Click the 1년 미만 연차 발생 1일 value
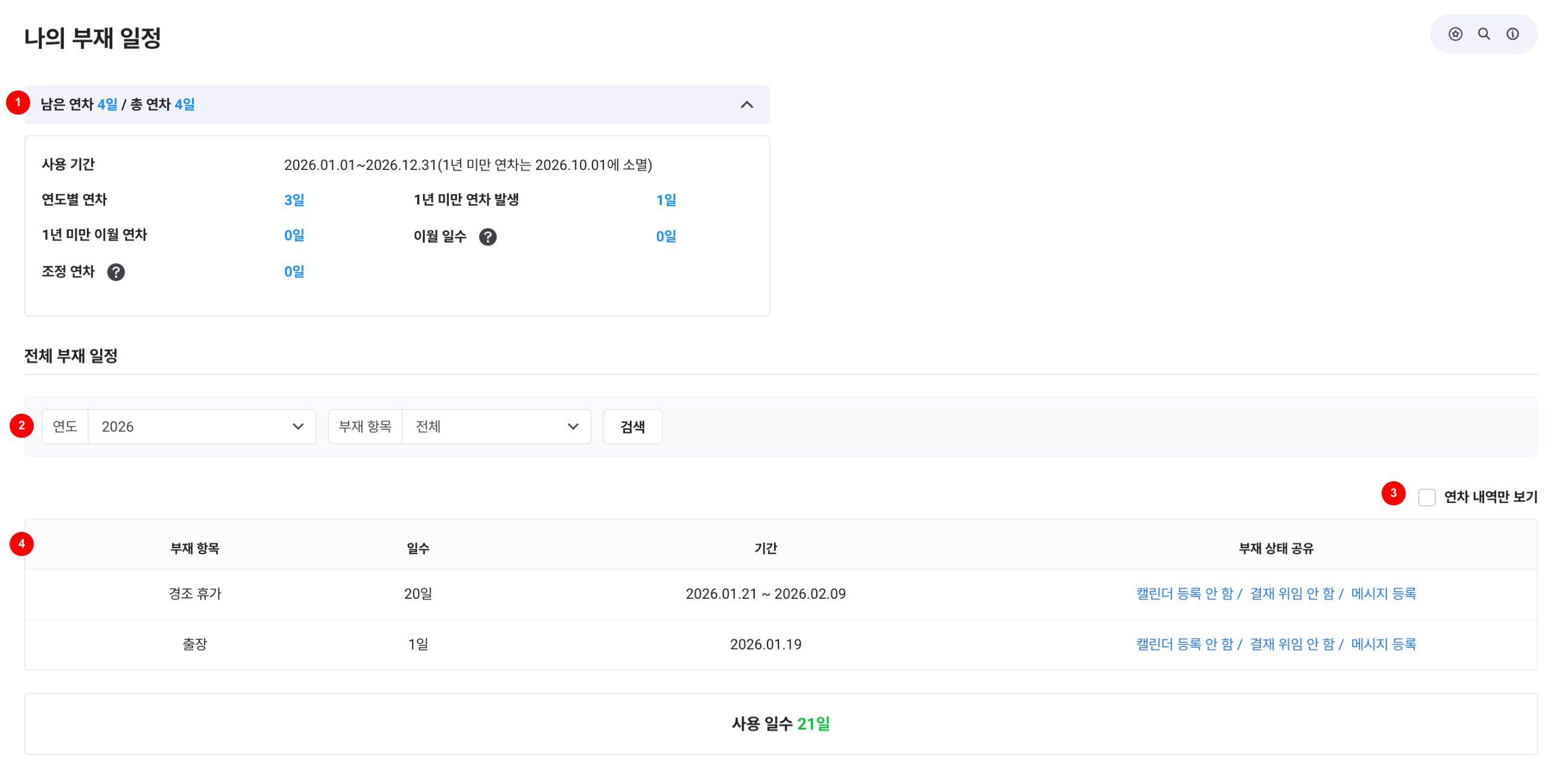Viewport: 1559px width, 784px height. coord(665,200)
